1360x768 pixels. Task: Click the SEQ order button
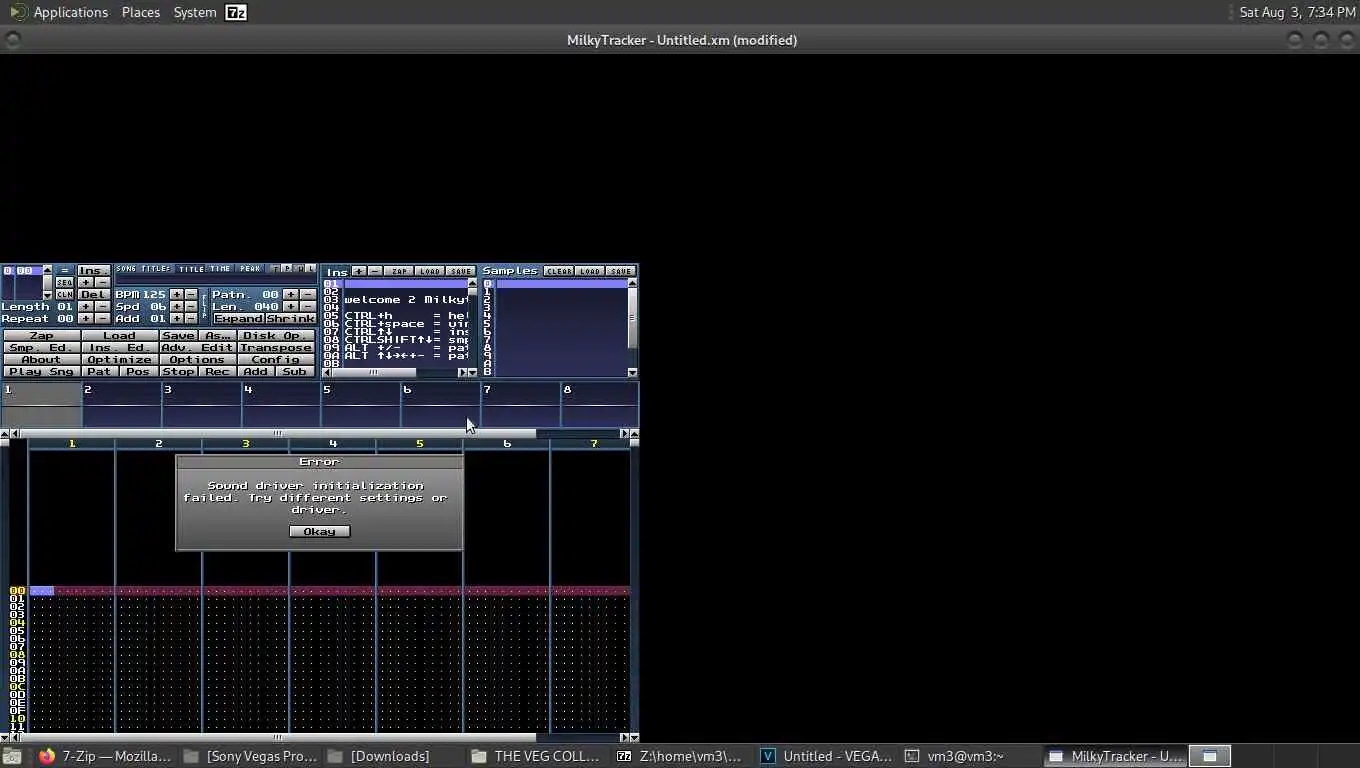(x=65, y=283)
